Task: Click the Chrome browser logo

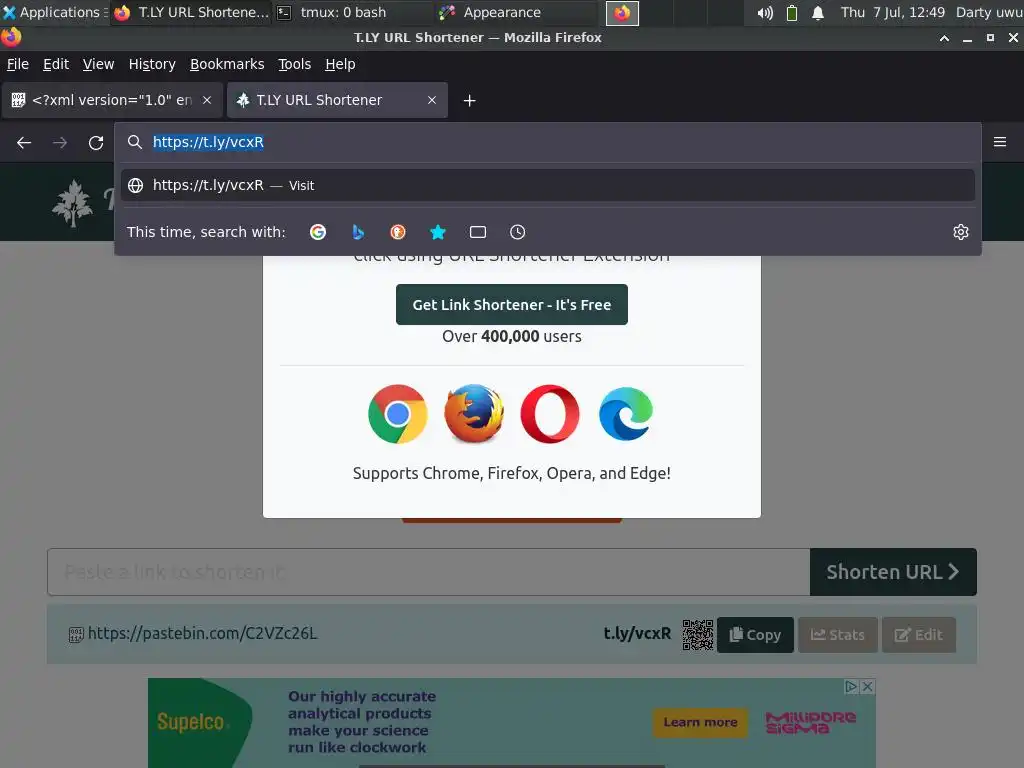Action: 398,414
